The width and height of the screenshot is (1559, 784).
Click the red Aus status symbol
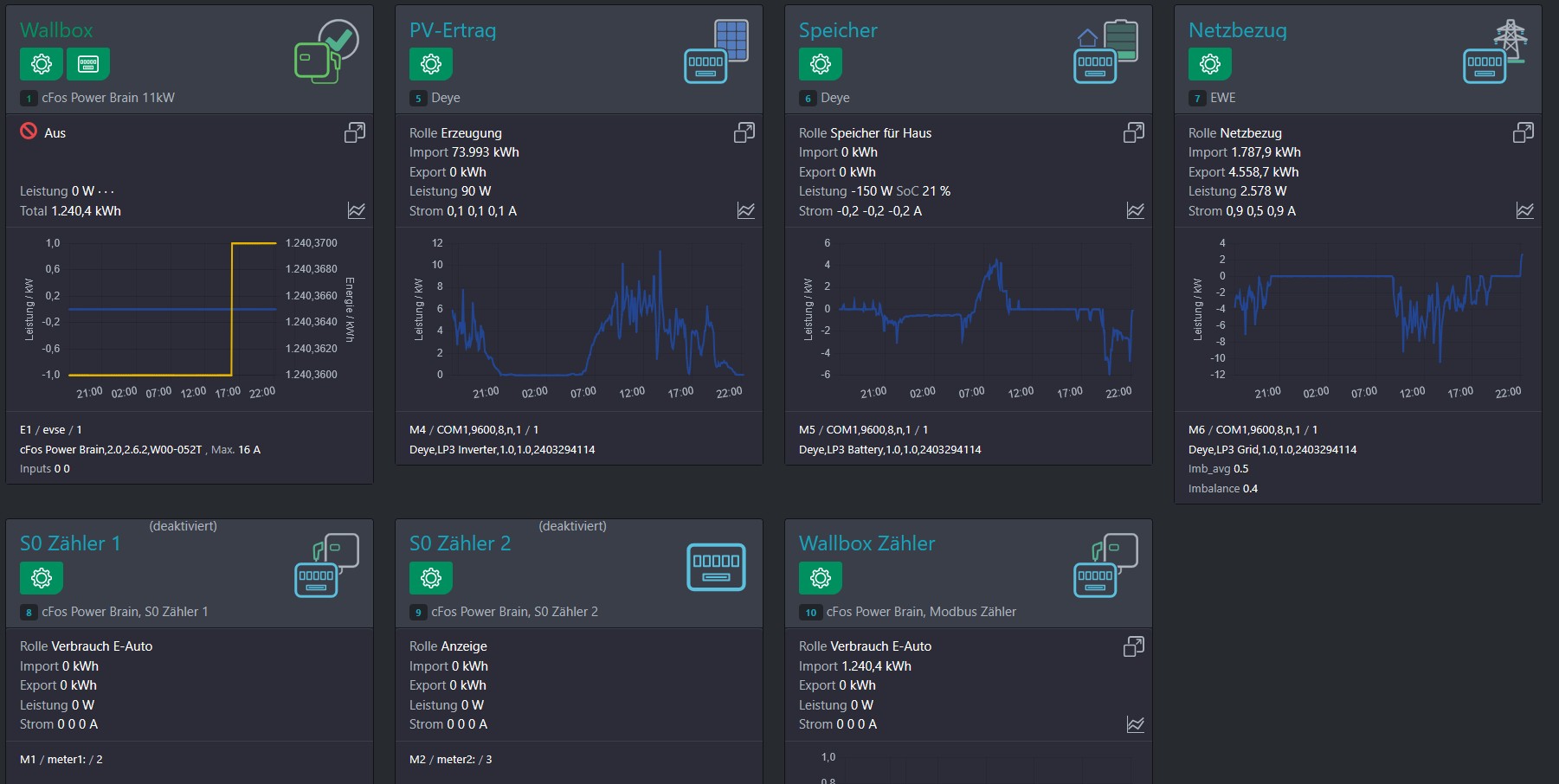coord(29,132)
